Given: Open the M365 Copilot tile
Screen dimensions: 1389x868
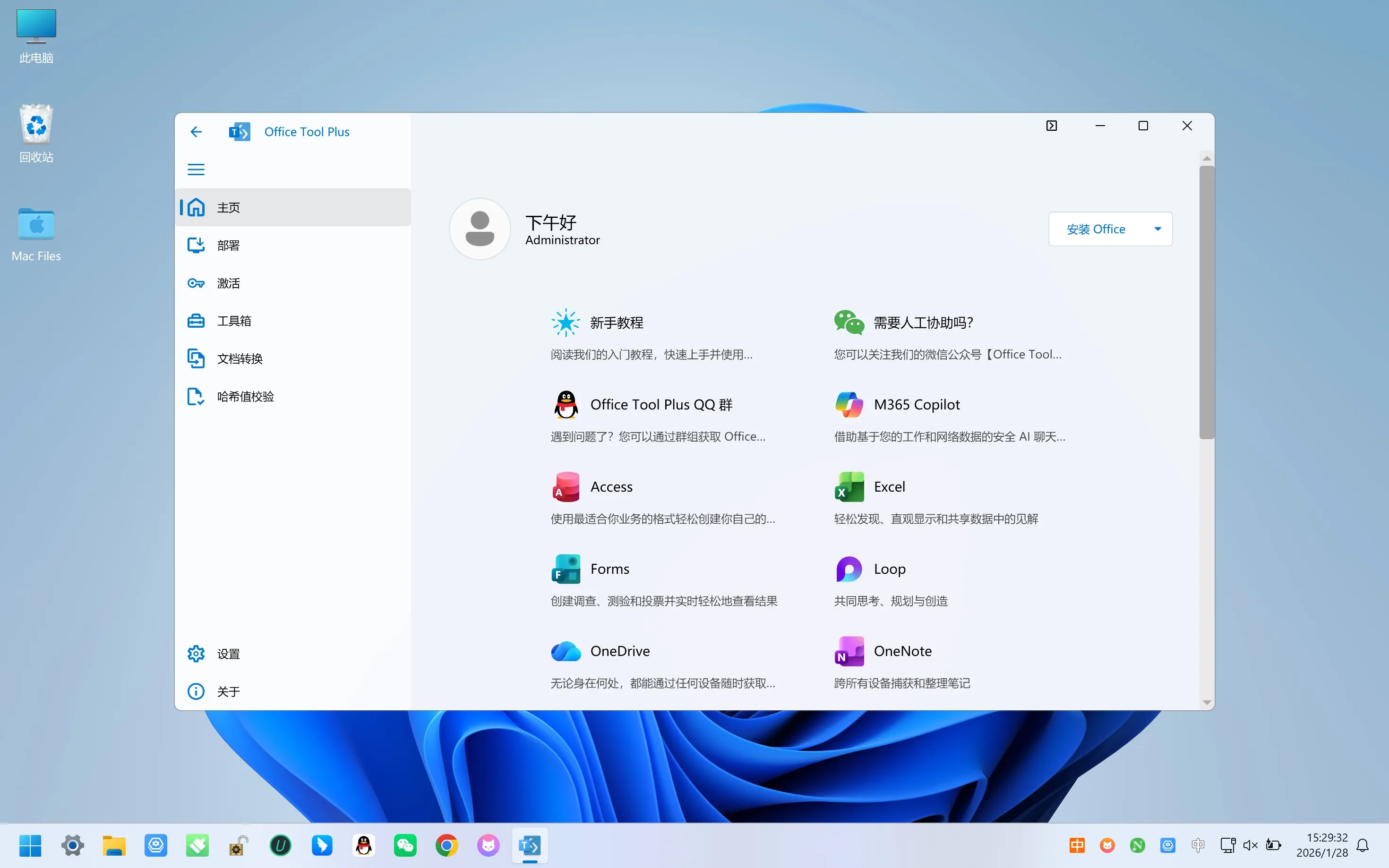Looking at the screenshot, I should (916, 405).
